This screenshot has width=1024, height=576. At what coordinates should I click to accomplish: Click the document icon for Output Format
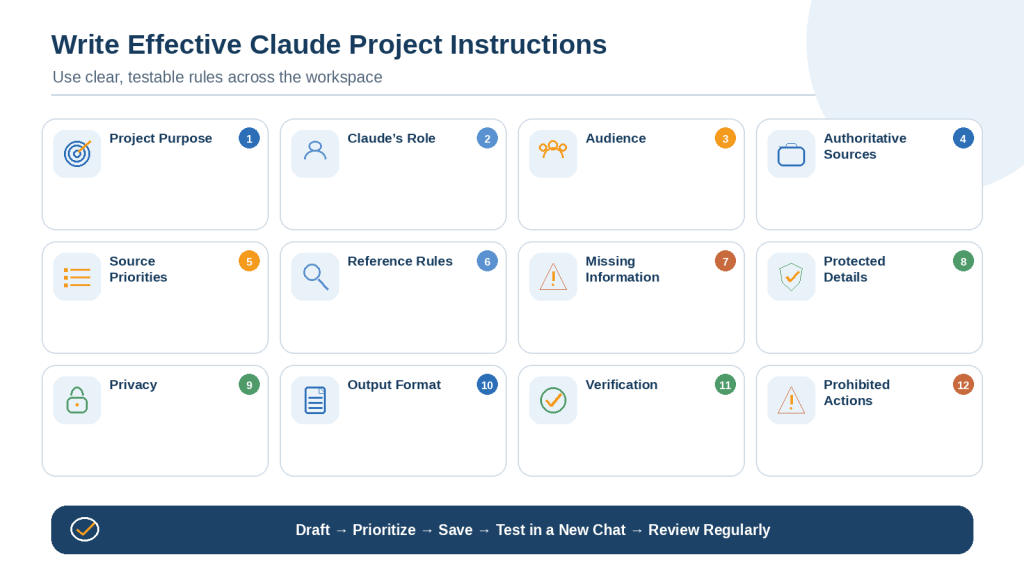tap(315, 400)
